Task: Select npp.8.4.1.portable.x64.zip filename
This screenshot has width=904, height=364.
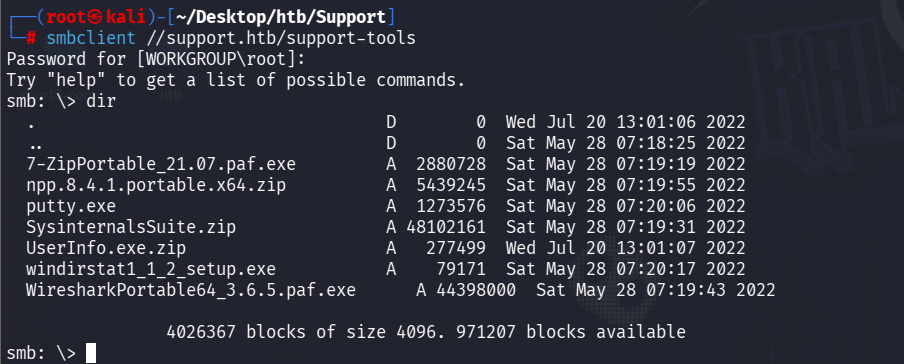Action: [x=156, y=185]
